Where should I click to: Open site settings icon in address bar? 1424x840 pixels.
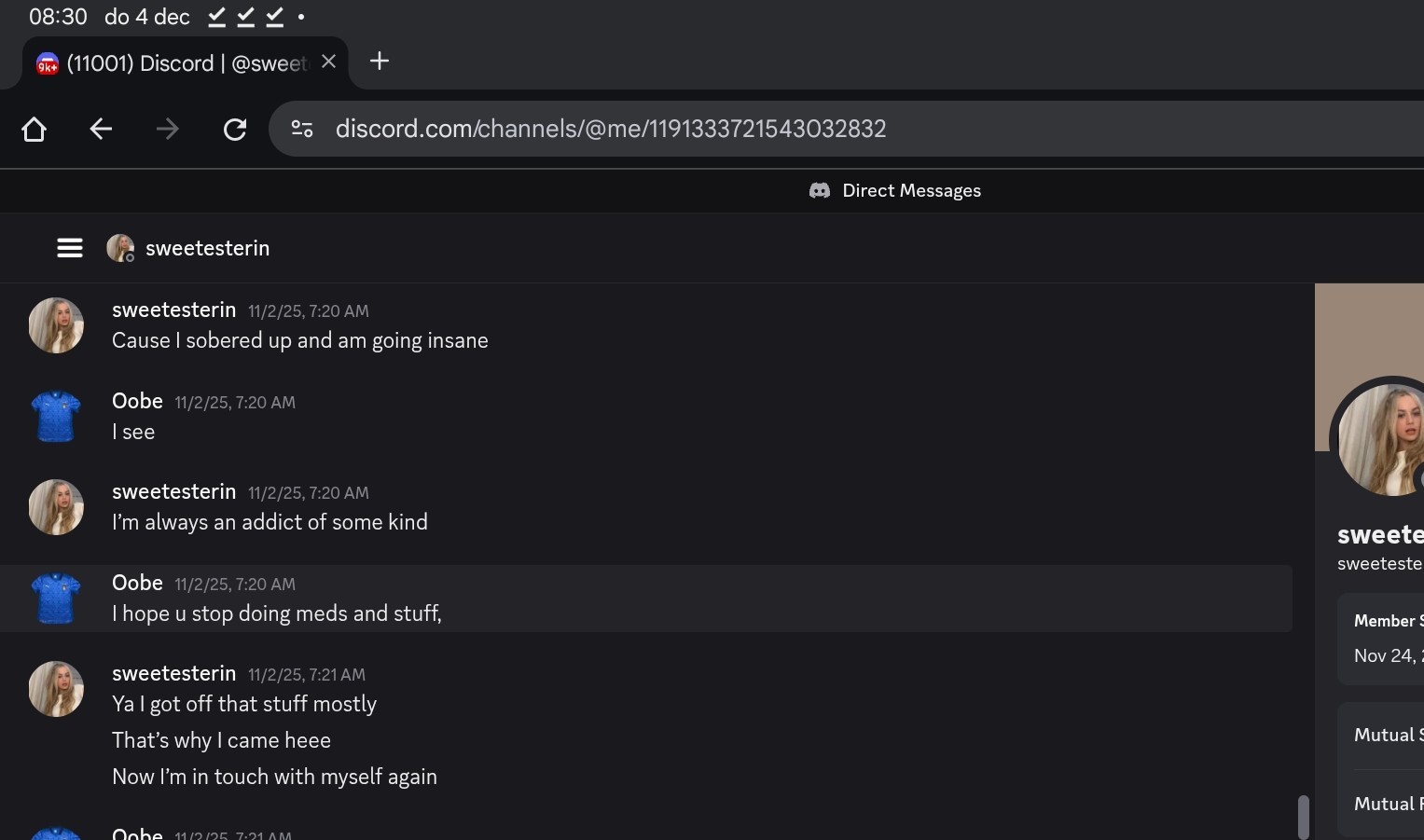click(302, 129)
